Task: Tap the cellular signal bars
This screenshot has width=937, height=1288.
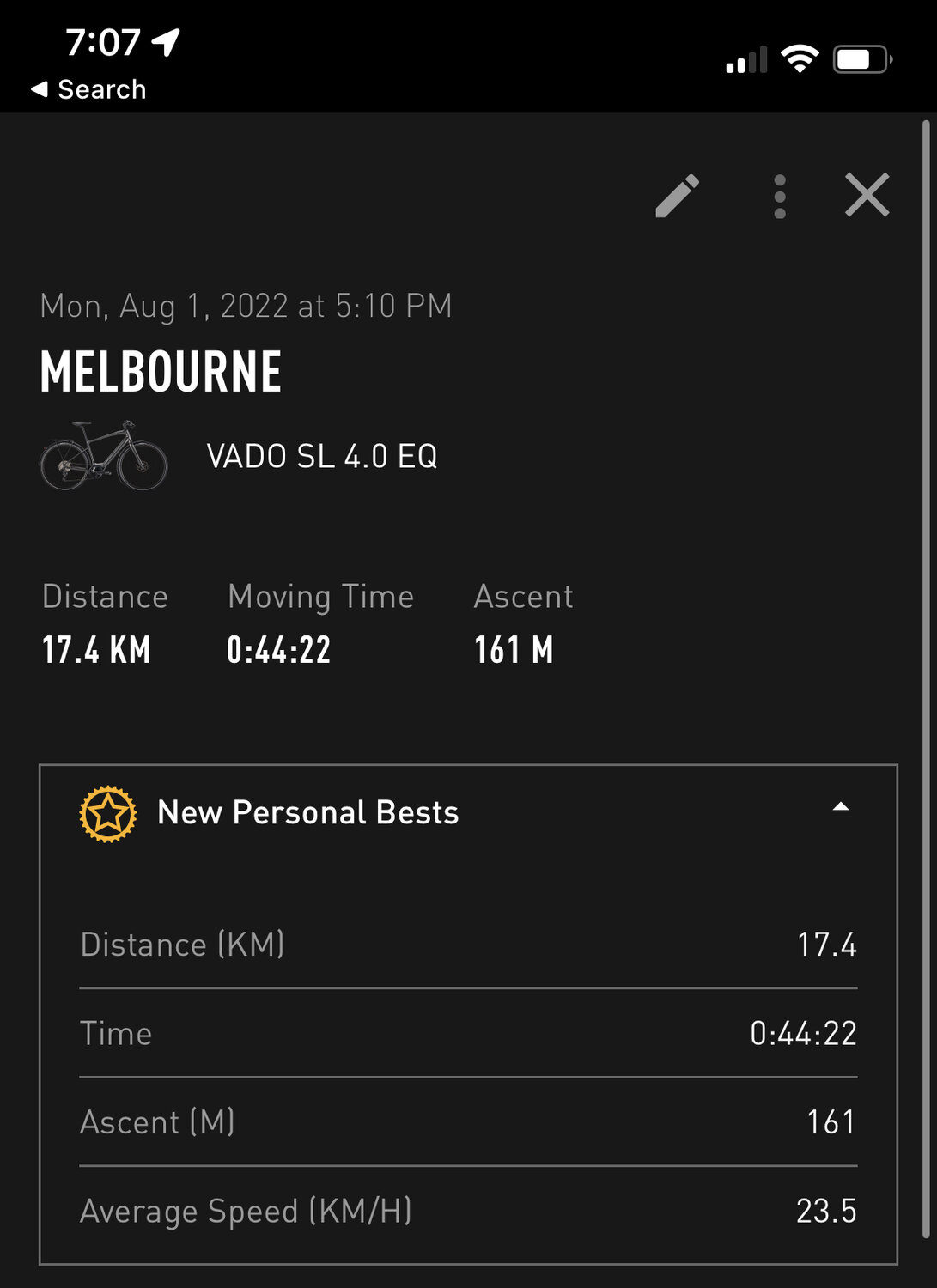Action: 745,61
